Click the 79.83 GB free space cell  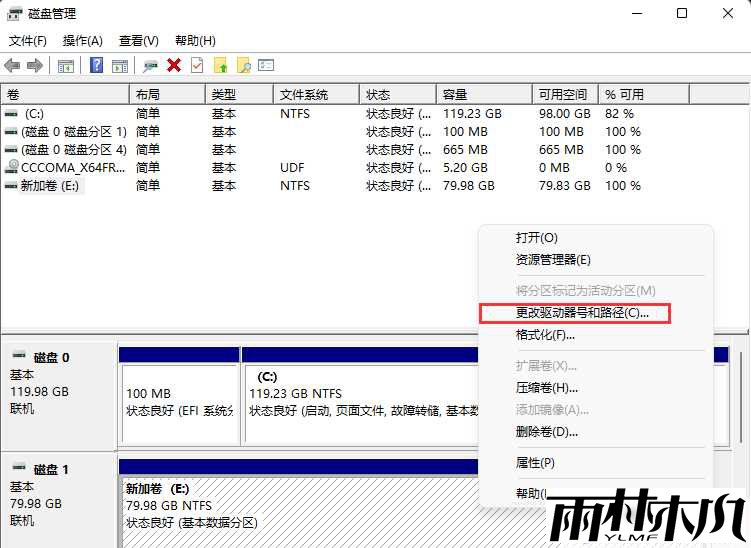pyautogui.click(x=565, y=186)
